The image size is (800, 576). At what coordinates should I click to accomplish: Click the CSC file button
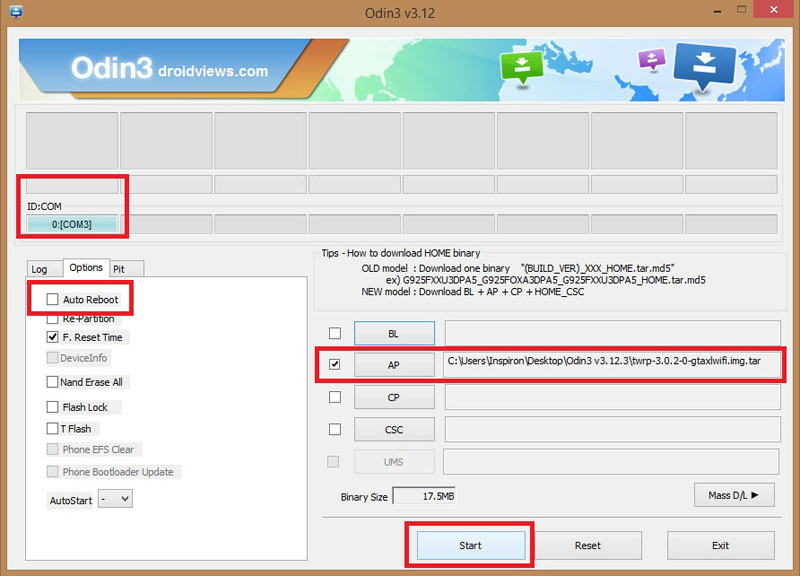[x=394, y=430]
